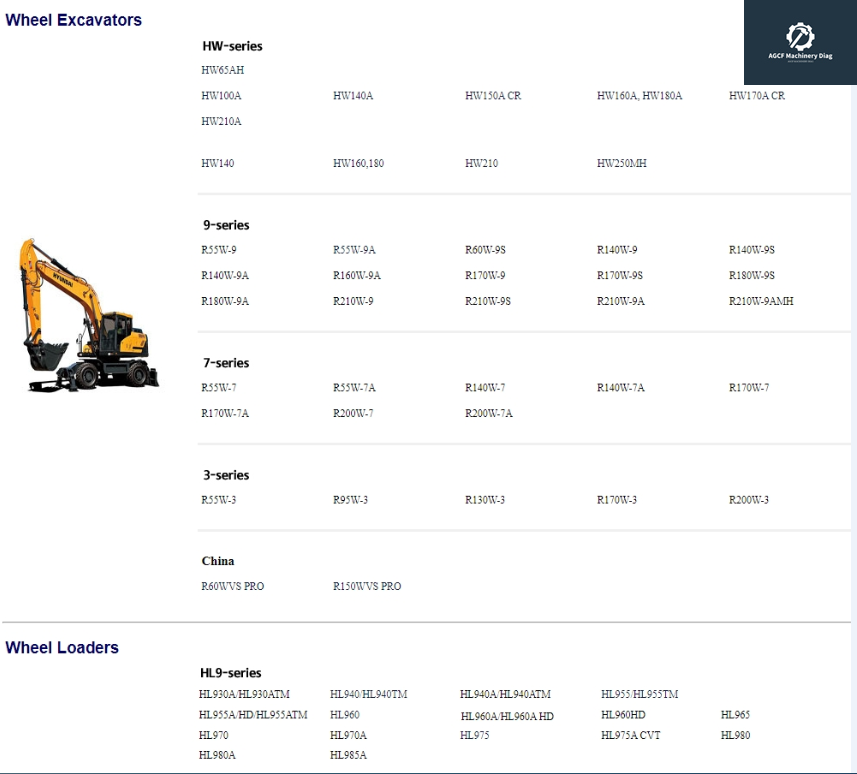Select the R140W-7A model
Viewport: 857px width, 774px height.
621,388
